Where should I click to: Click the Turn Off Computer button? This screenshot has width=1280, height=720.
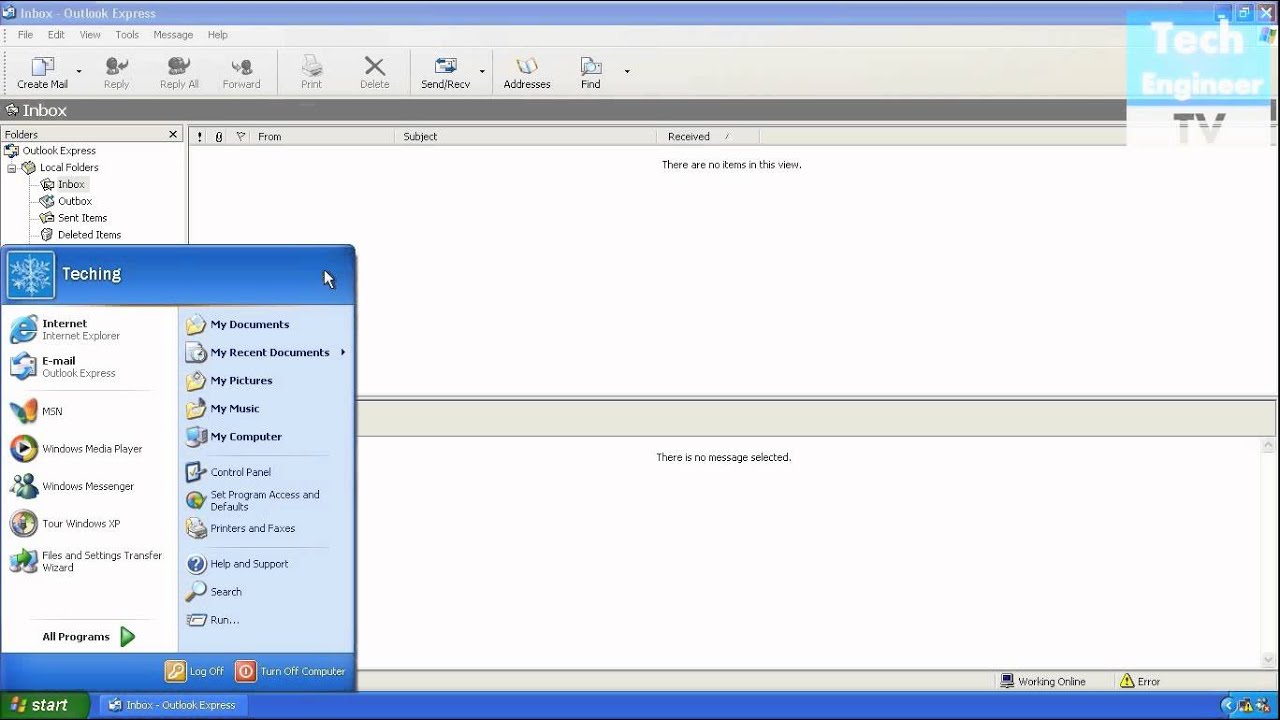(x=291, y=671)
